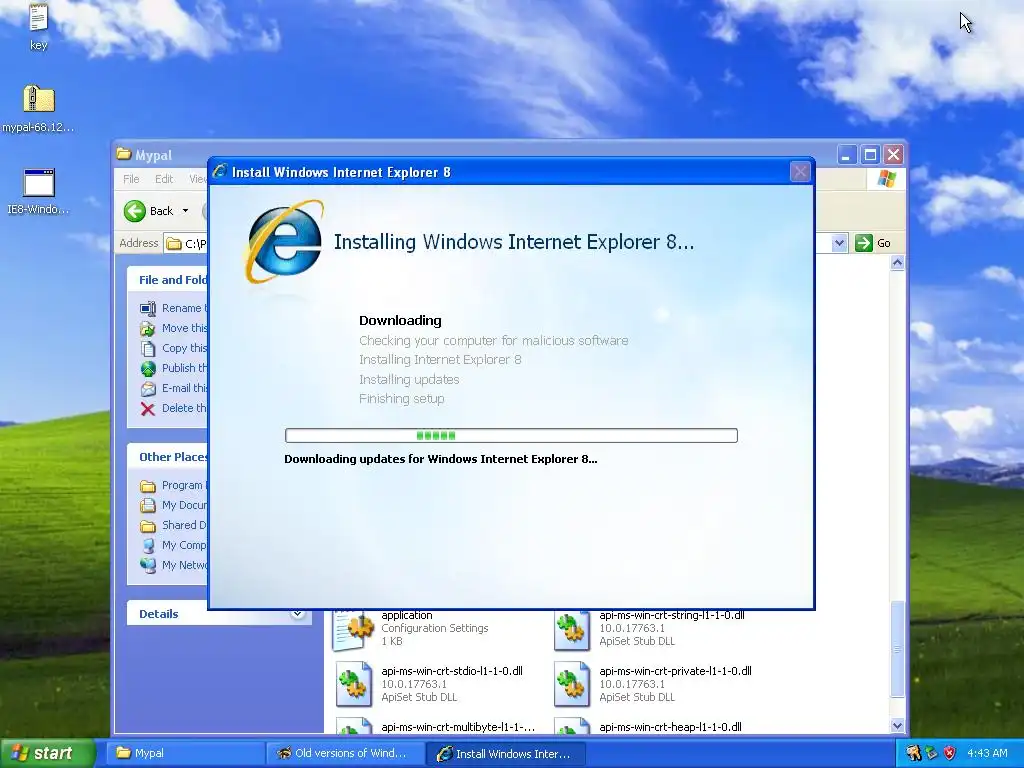
Task: Click the Details panel header
Action: tap(219, 614)
